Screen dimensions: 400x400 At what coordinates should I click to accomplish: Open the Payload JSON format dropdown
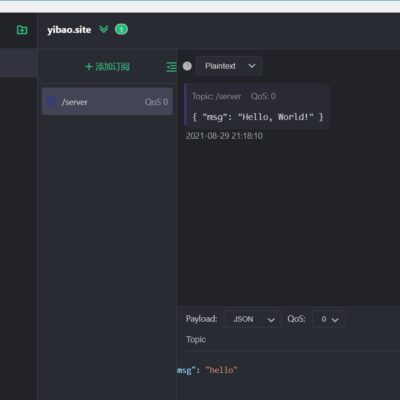(x=253, y=319)
